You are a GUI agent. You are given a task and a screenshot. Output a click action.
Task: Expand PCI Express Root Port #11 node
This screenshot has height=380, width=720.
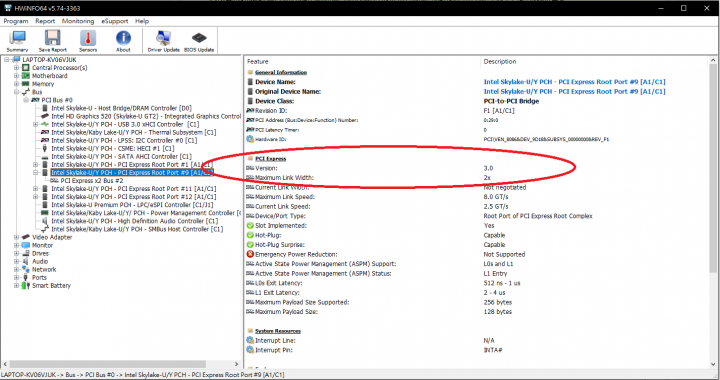click(x=35, y=189)
